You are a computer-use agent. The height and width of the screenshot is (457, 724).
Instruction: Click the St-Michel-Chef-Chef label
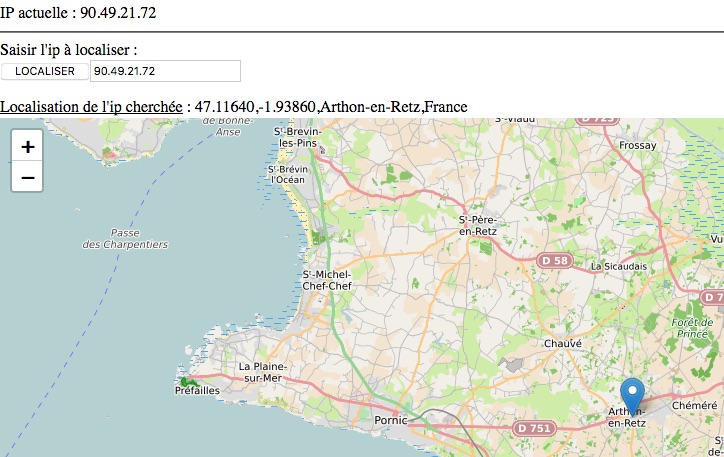327,280
